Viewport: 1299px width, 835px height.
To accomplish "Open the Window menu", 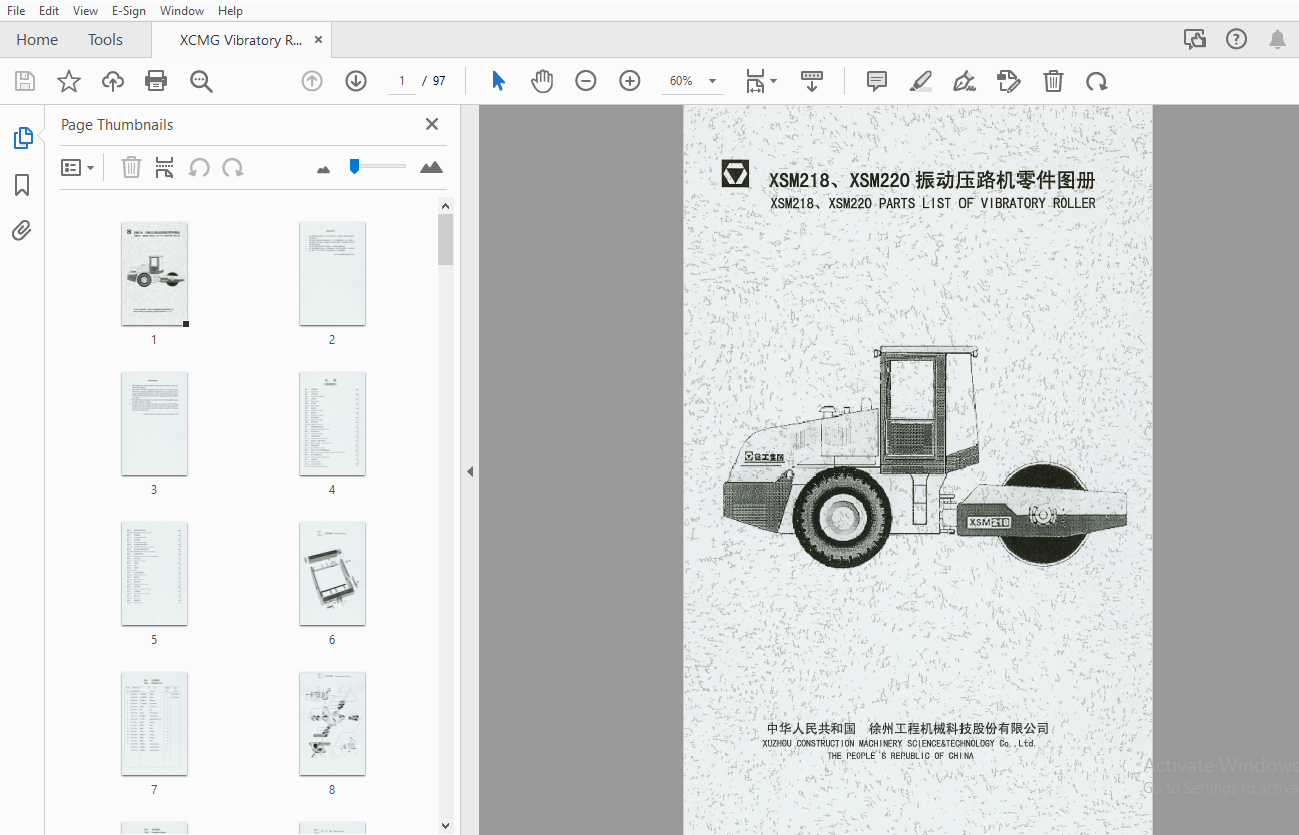I will [182, 11].
